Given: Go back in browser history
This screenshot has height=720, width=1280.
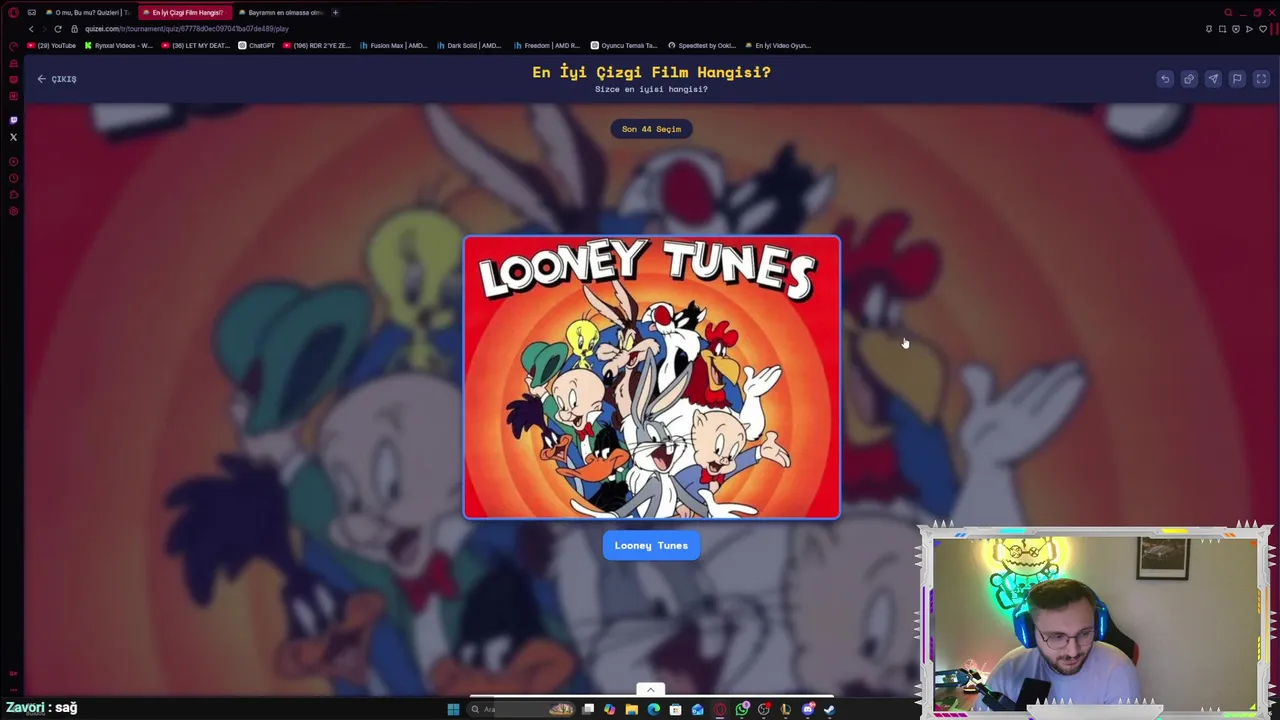Looking at the screenshot, I should click(x=31, y=29).
